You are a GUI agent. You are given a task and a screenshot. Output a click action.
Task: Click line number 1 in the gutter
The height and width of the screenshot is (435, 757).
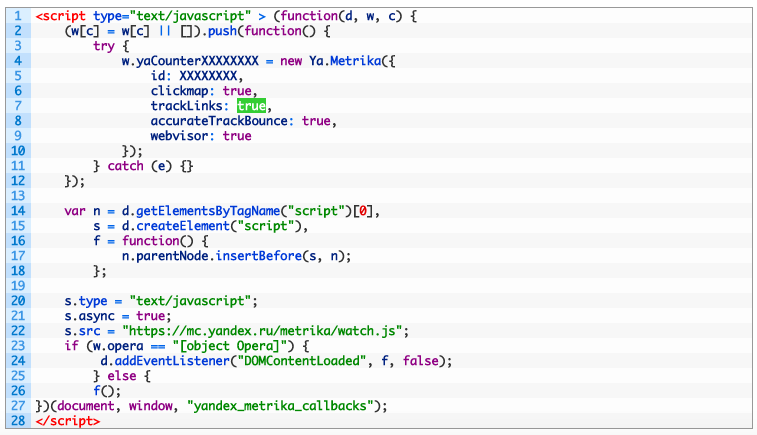point(18,16)
